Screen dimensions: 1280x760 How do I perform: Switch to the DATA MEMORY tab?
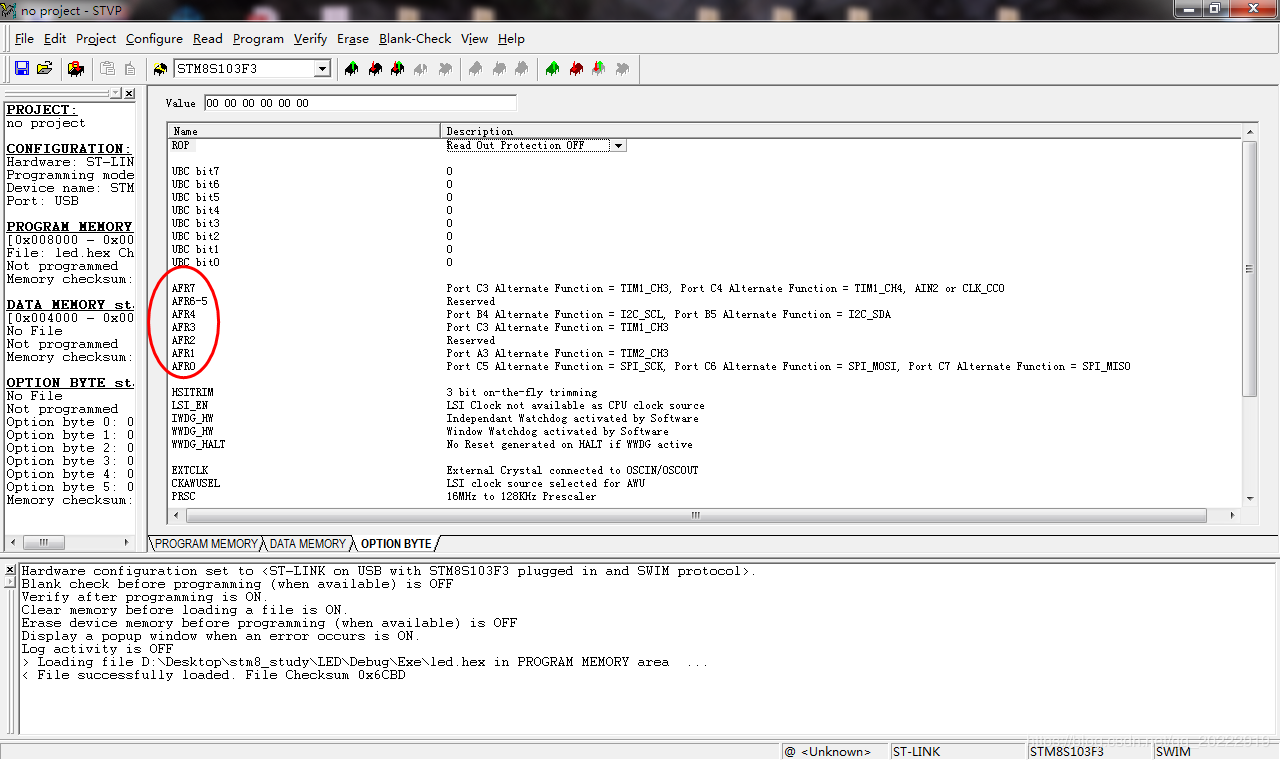coord(307,544)
